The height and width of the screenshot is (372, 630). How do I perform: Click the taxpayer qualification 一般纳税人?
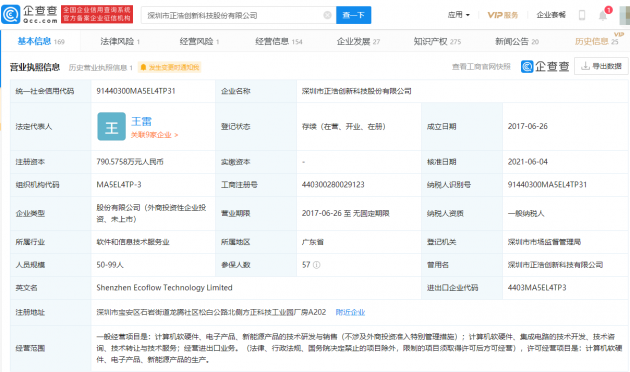pyautogui.click(x=526, y=213)
